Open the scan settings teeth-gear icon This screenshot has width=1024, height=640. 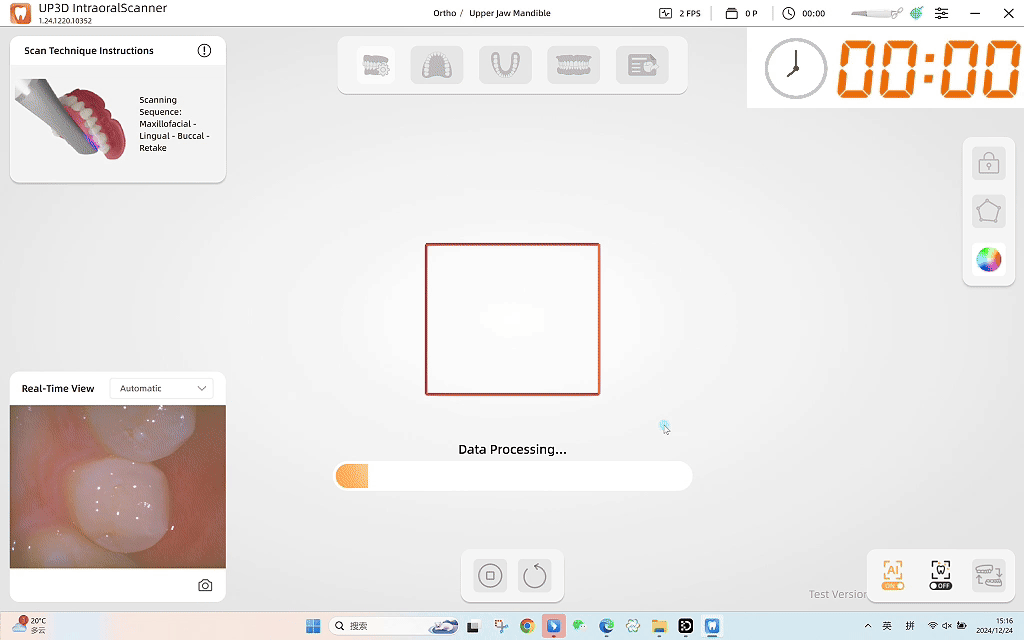[376, 66]
